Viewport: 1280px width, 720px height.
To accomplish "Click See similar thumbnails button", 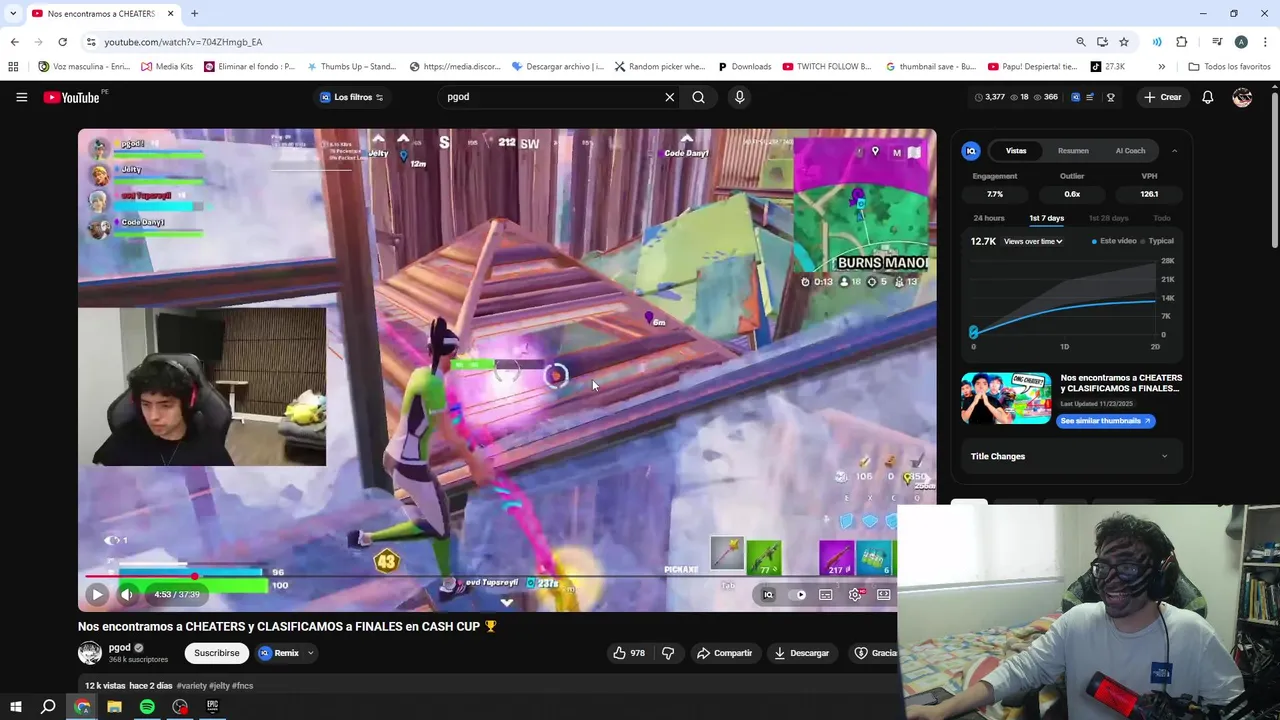I will pyautogui.click(x=1105, y=421).
